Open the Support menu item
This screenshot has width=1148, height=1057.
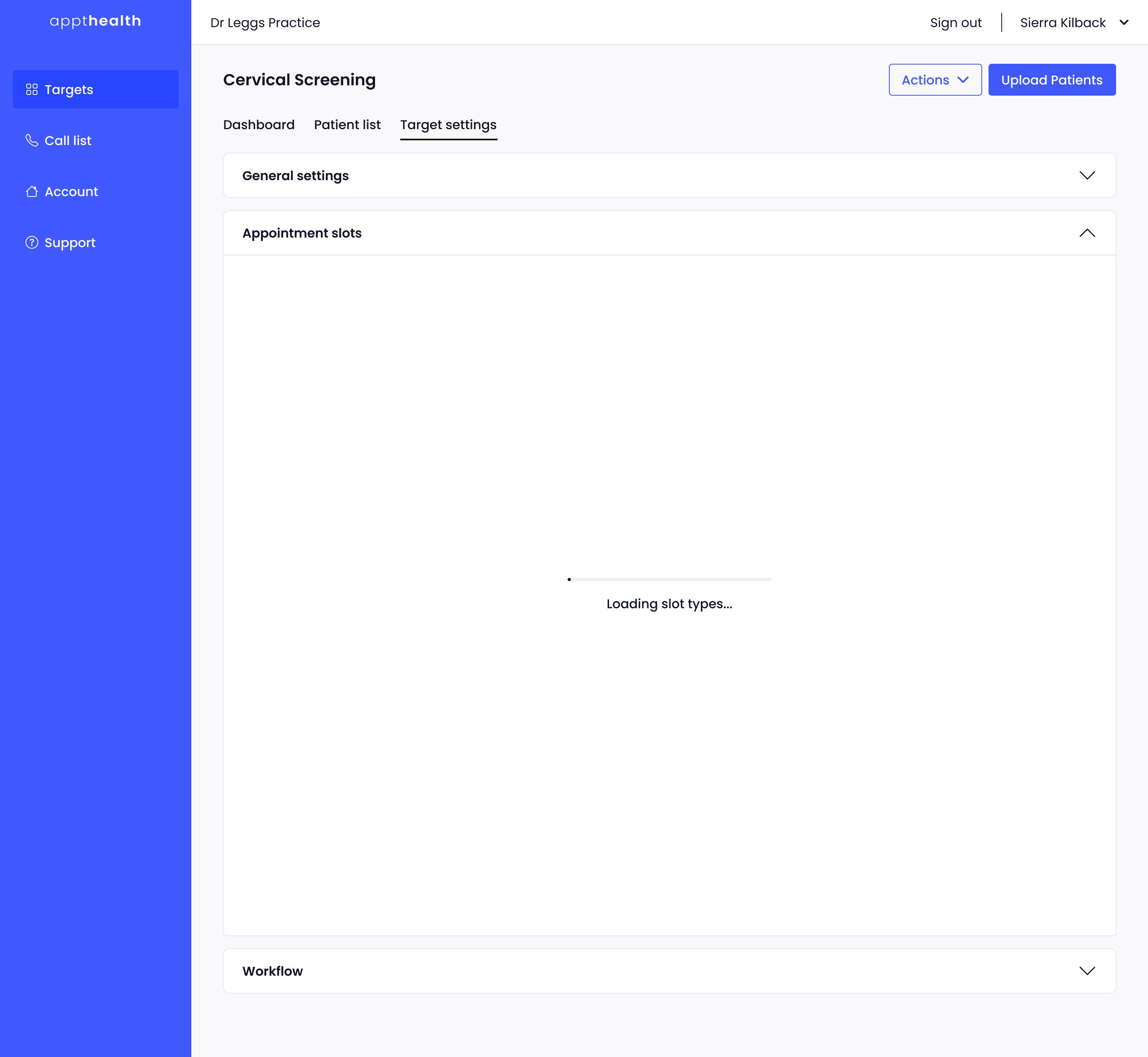click(70, 243)
